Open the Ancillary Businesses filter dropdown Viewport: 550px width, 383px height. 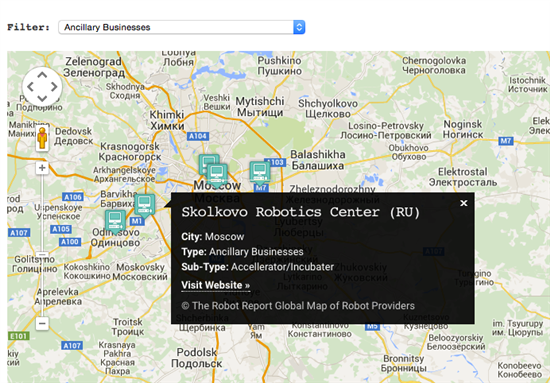(x=181, y=27)
